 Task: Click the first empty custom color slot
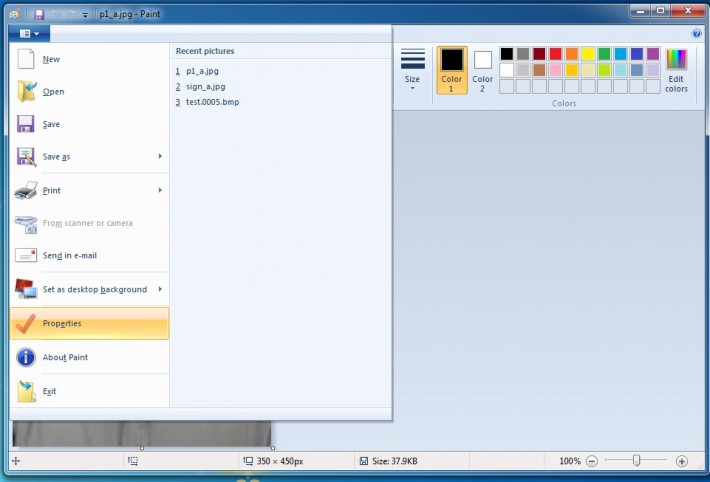[507, 87]
